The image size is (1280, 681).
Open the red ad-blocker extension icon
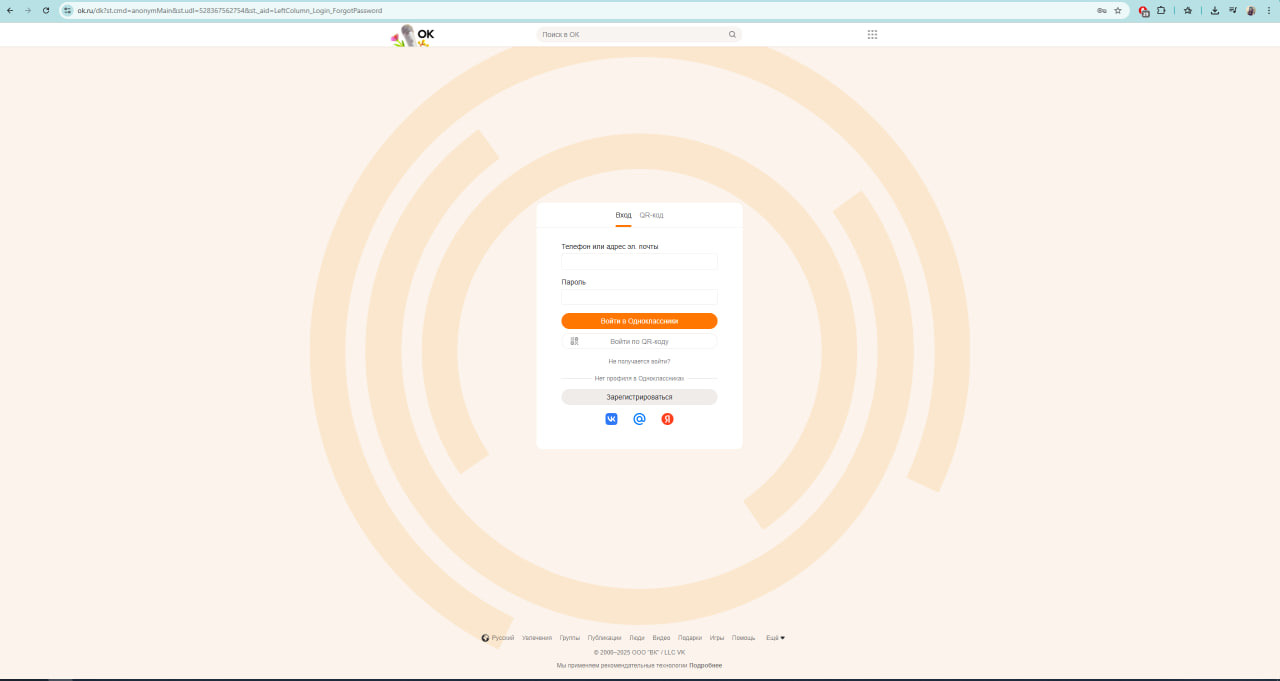(x=1144, y=11)
